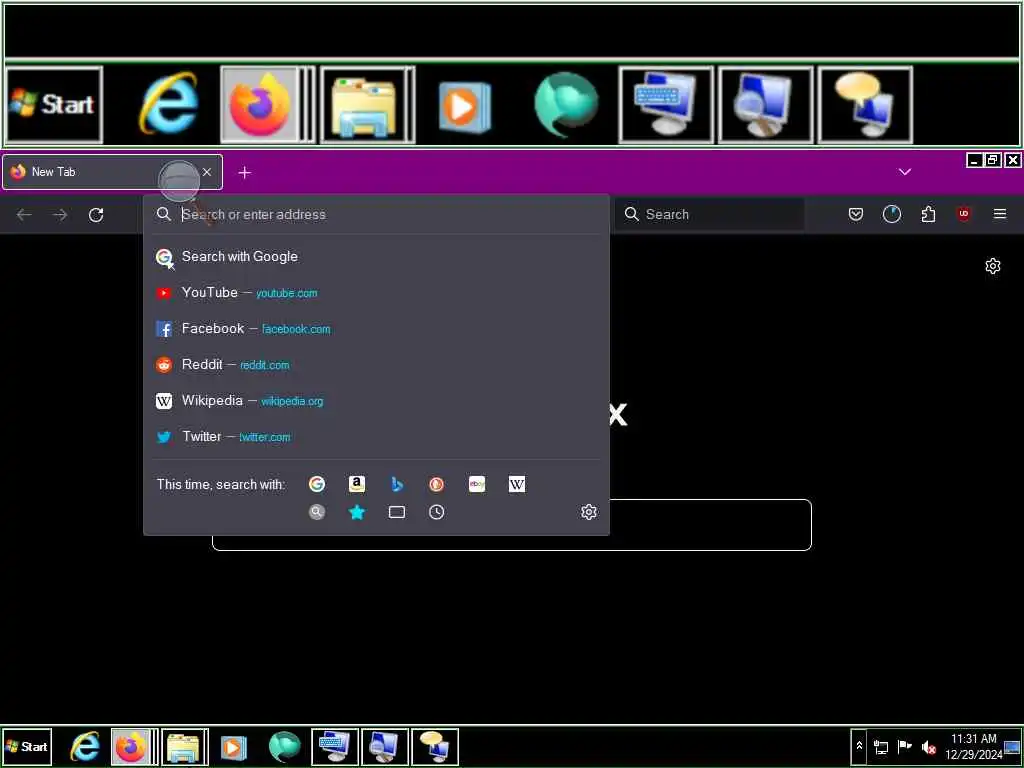The image size is (1024, 768).
Task: Focus the Search or enter address field
Action: 376,214
